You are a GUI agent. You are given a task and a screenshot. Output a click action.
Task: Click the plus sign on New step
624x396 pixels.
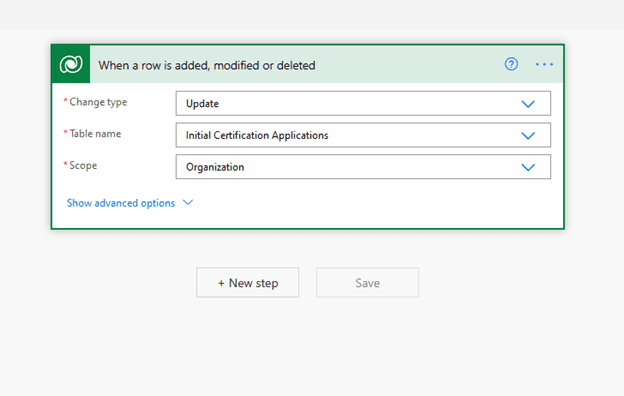click(221, 283)
